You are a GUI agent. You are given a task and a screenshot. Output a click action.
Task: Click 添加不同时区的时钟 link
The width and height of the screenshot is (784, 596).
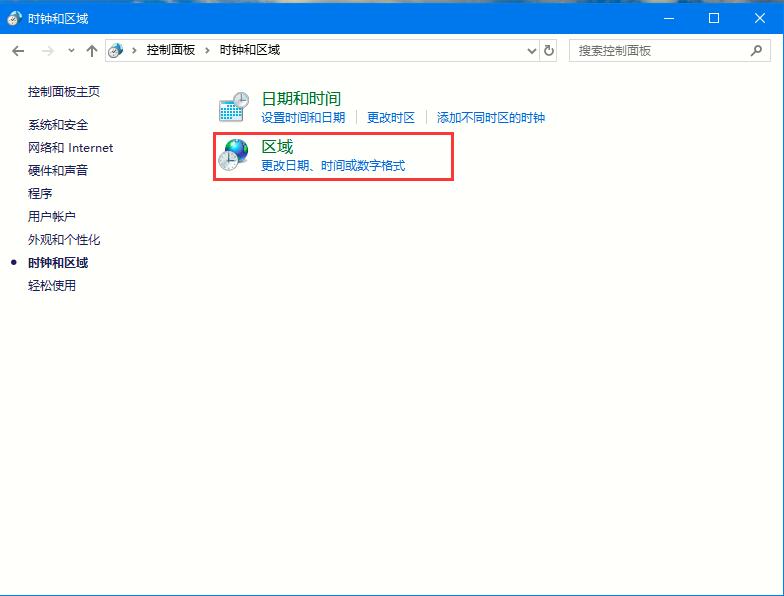[490, 118]
